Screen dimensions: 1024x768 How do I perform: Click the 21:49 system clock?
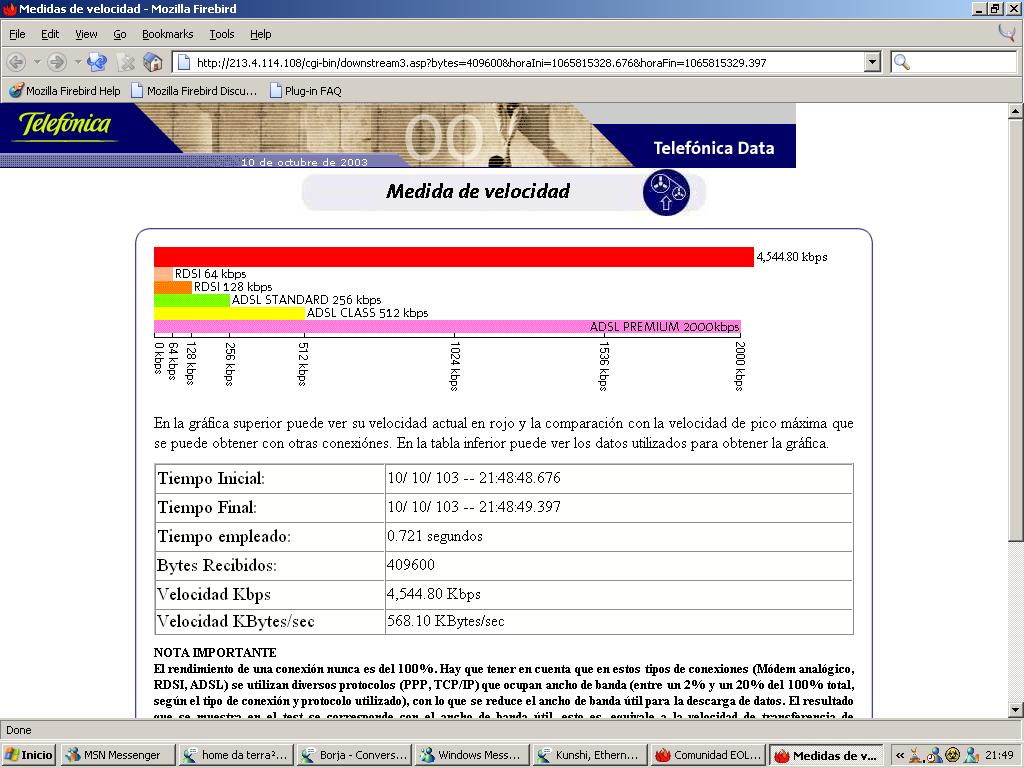pos(1000,755)
